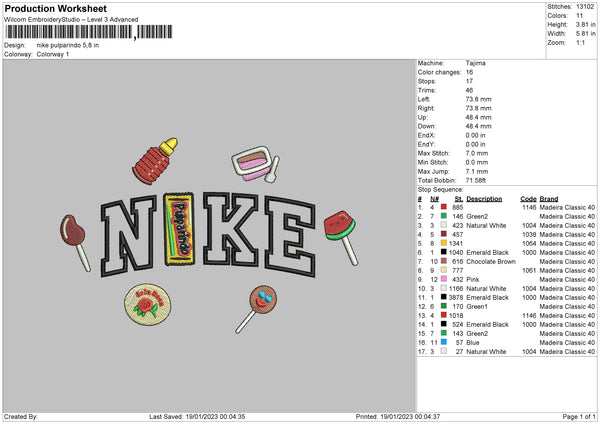Click the watermelon lollipop in the design

[341, 237]
